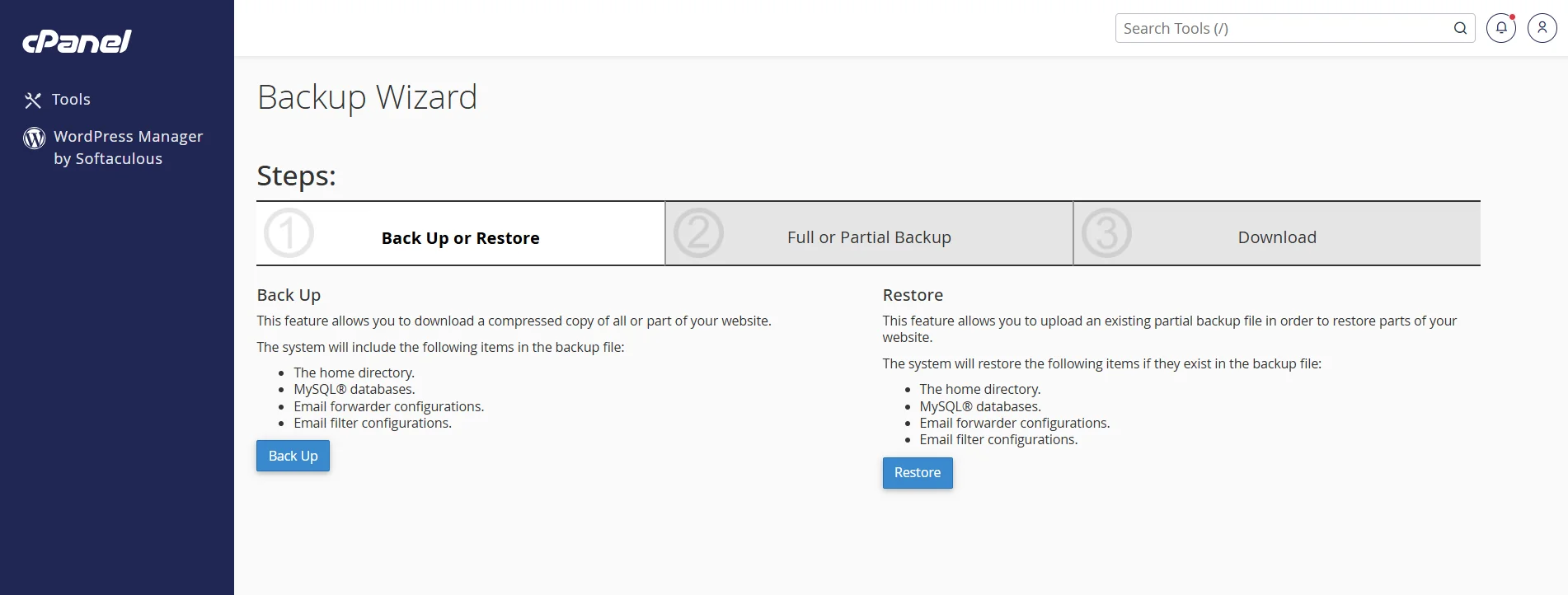Click the Back Up button

pyautogui.click(x=293, y=456)
